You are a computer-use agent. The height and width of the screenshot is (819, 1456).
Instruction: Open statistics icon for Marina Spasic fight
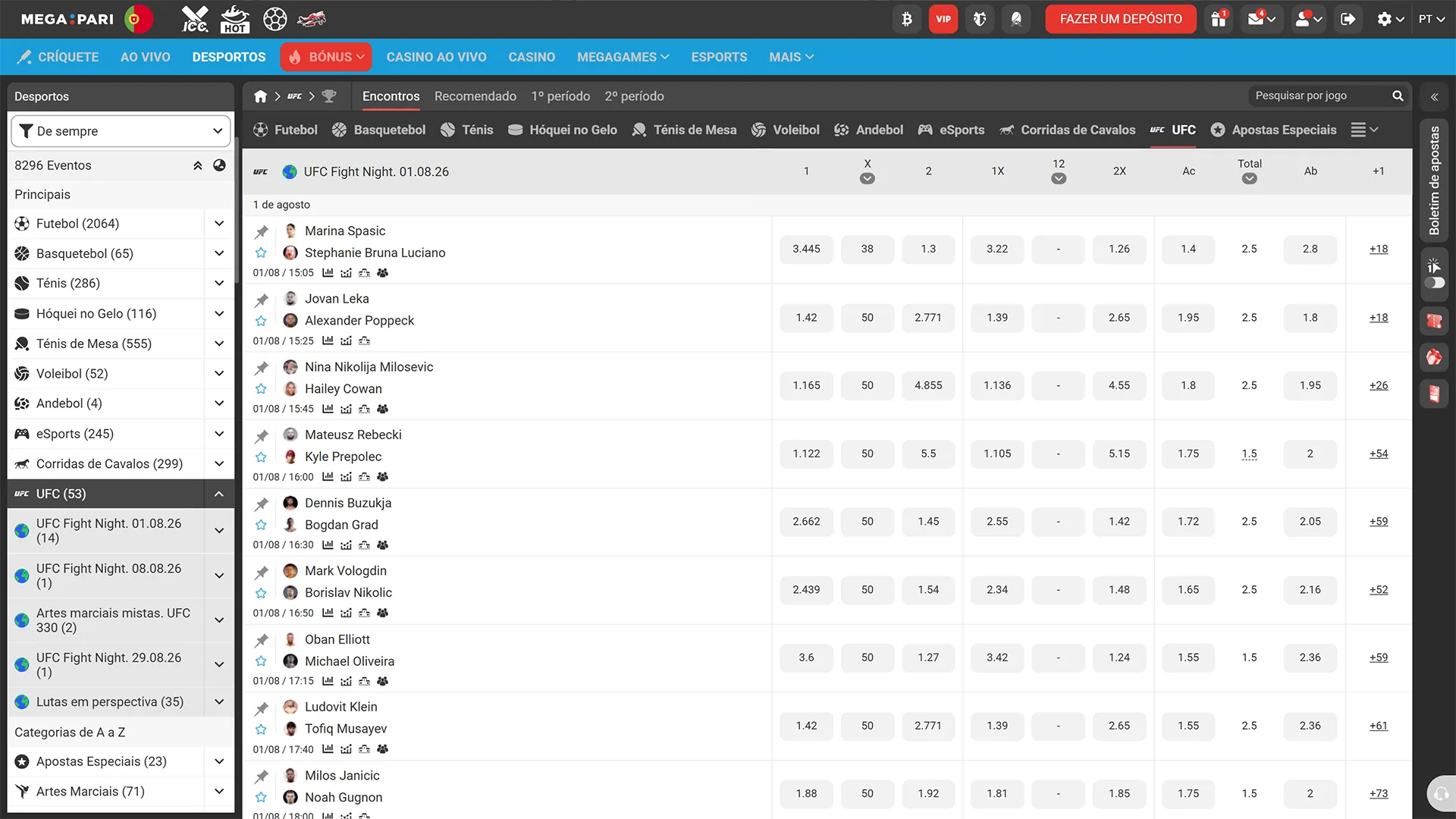pos(328,273)
